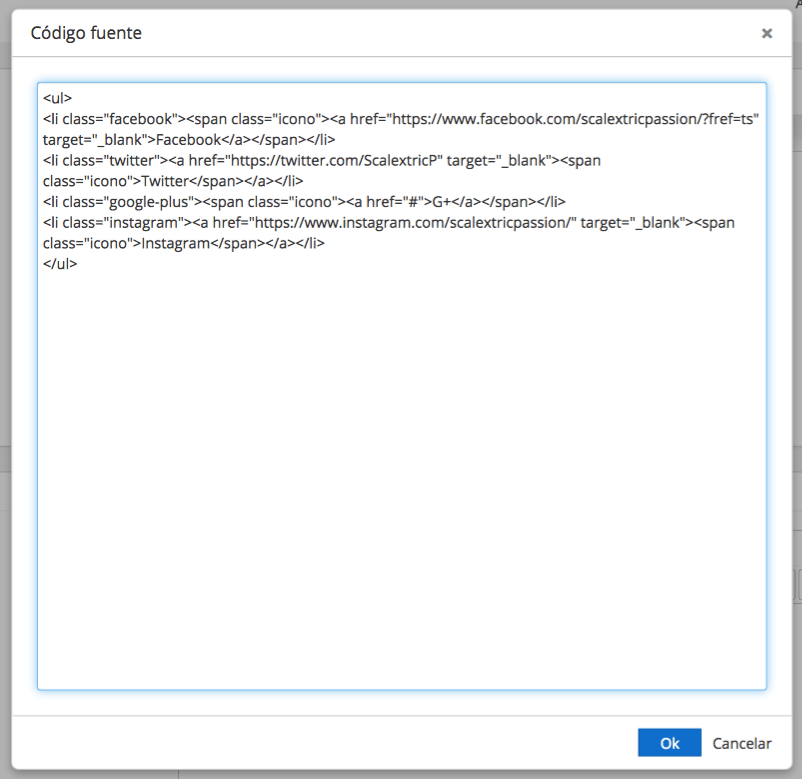Click the Código fuente dialog title
This screenshot has height=779, width=802.
tap(86, 33)
